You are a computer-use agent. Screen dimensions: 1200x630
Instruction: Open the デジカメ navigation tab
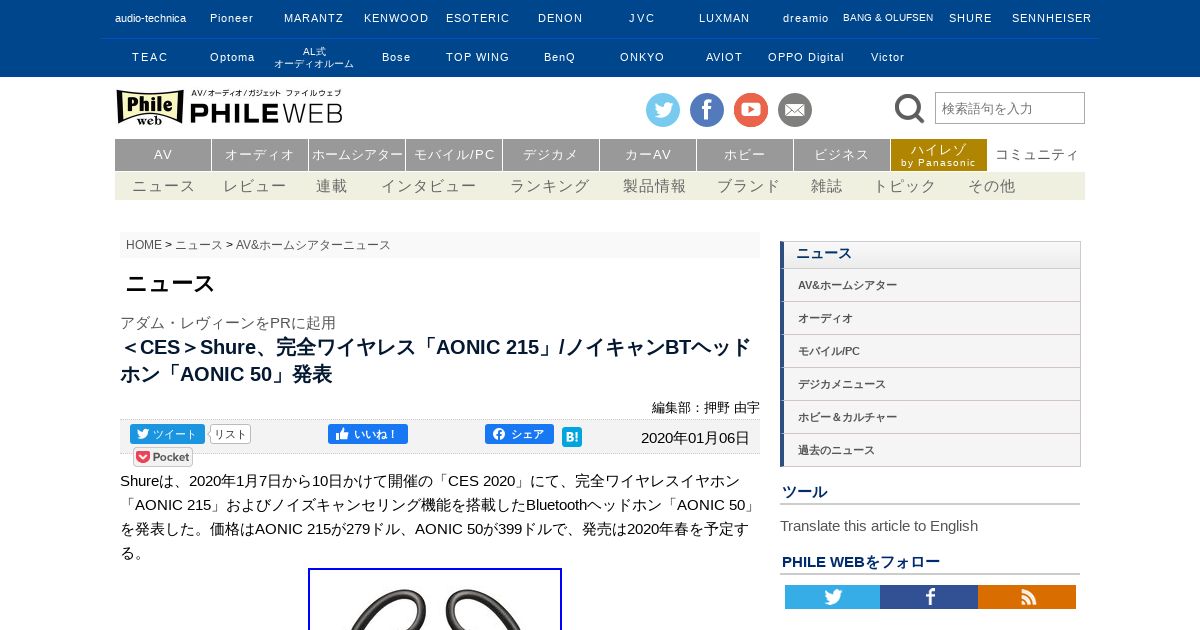coord(551,155)
